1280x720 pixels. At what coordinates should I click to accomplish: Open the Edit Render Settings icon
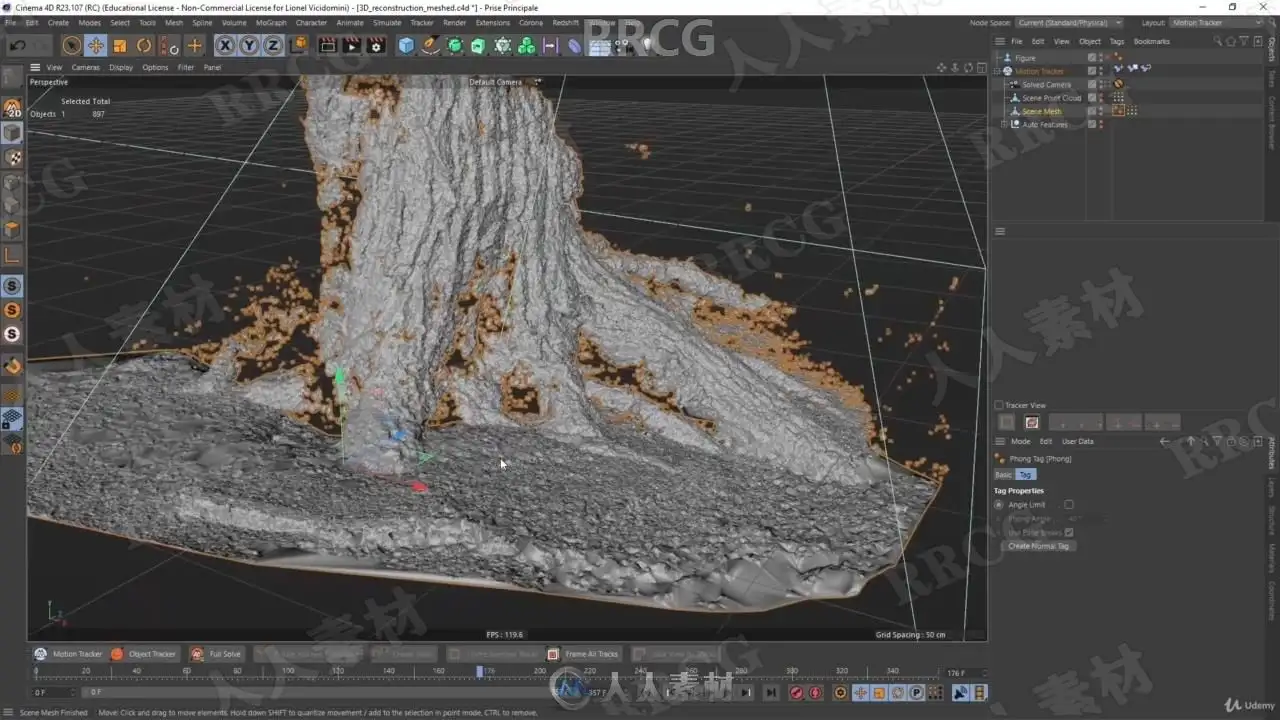coord(376,45)
